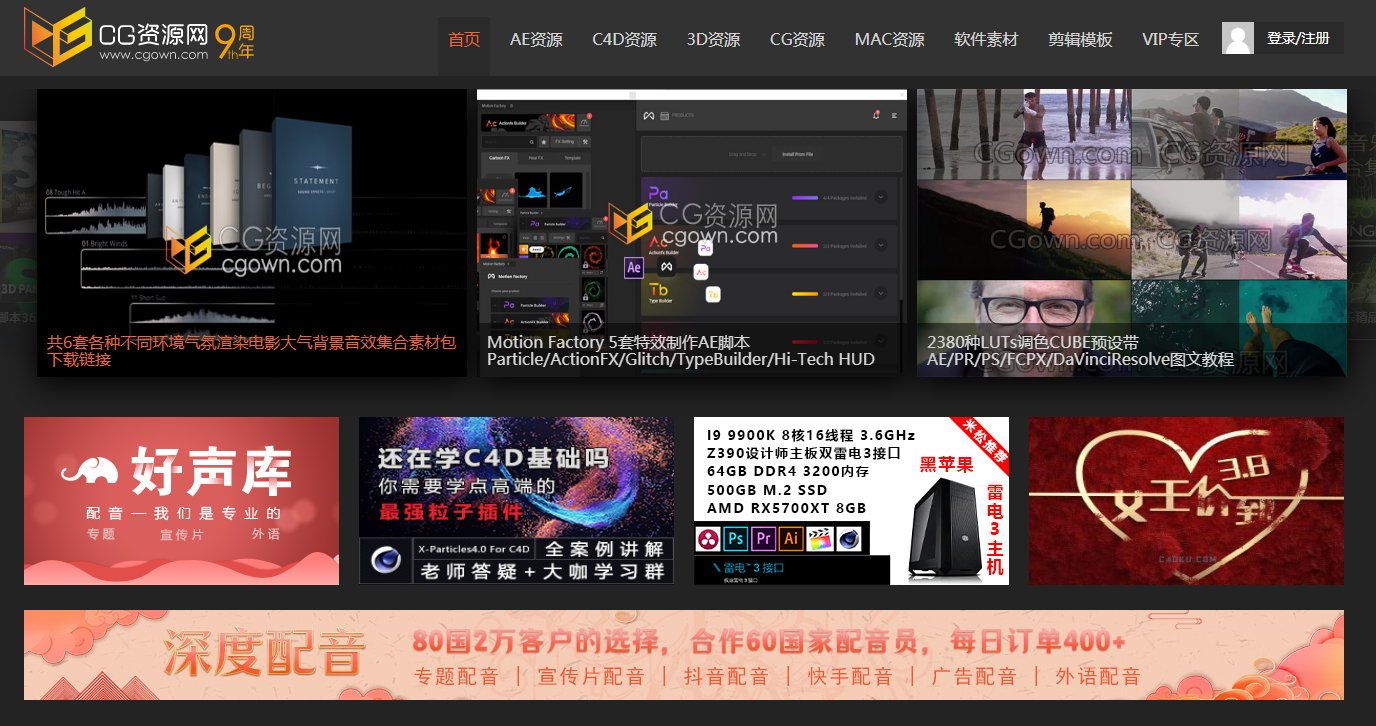The image size is (1376, 726).
Task: Click the user avatar placeholder icon
Action: 1237,37
